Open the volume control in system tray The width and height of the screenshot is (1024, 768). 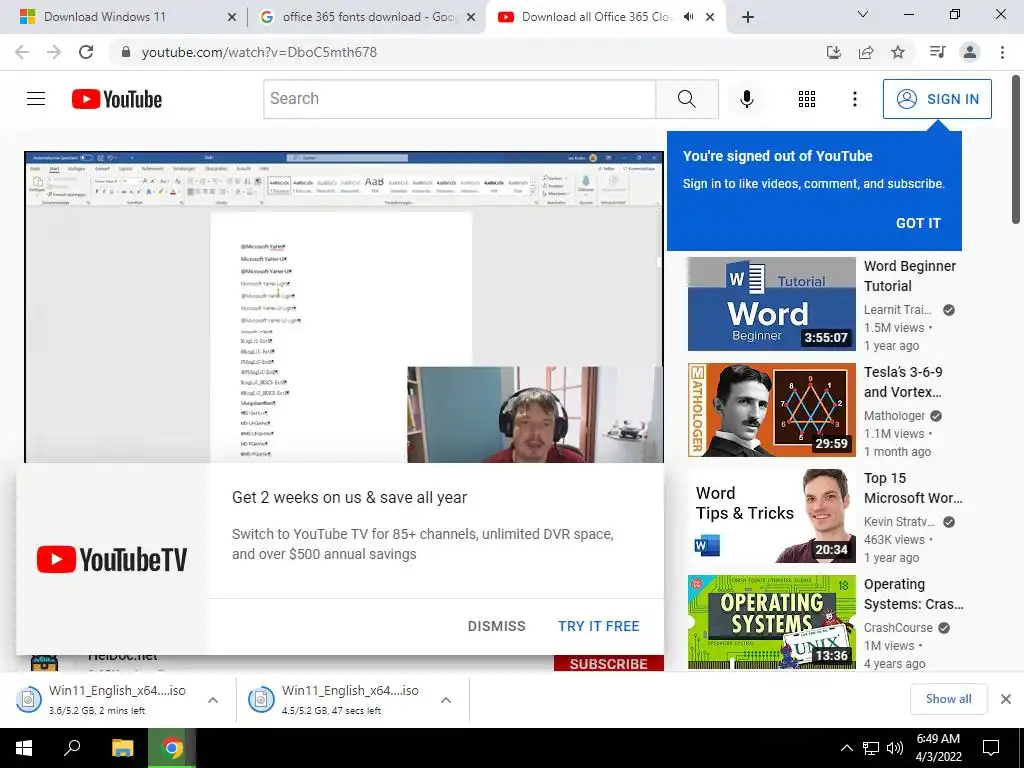[x=895, y=748]
